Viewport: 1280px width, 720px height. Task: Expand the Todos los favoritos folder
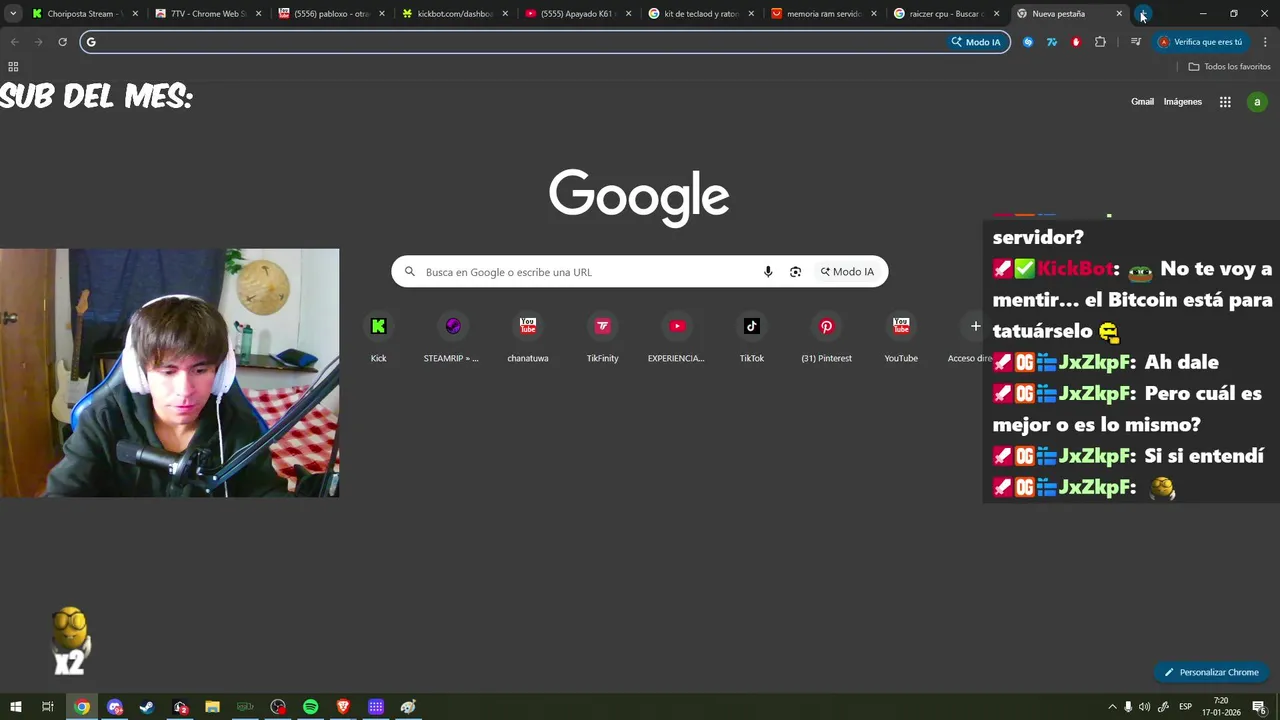[x=1229, y=67]
